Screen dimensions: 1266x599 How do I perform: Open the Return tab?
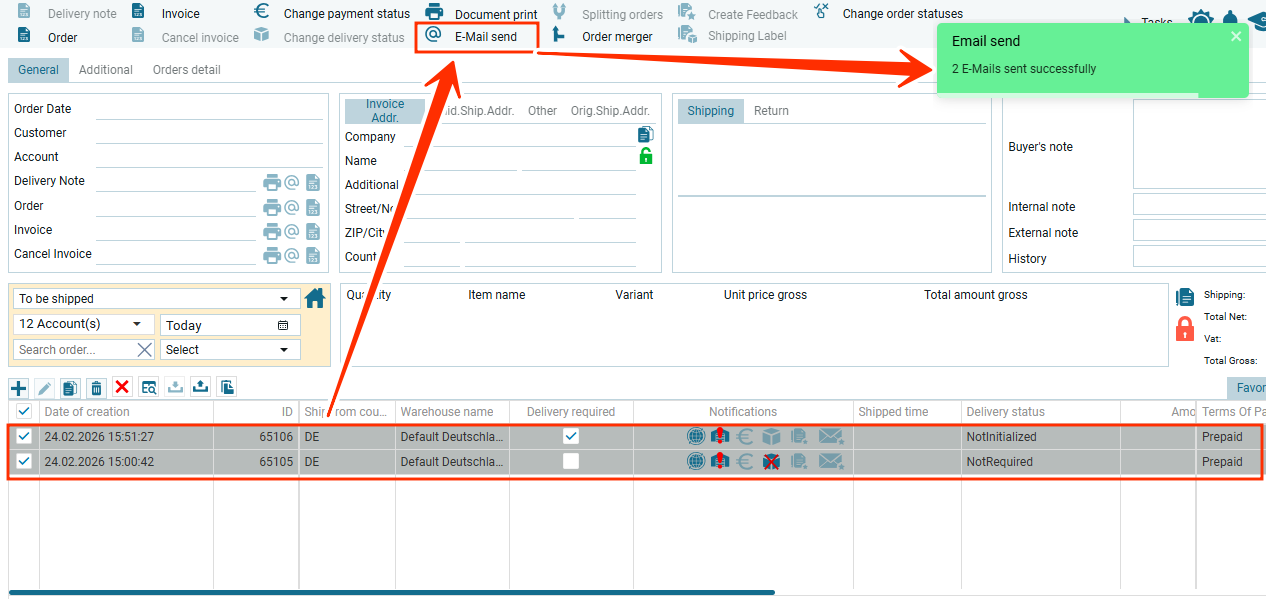771,111
